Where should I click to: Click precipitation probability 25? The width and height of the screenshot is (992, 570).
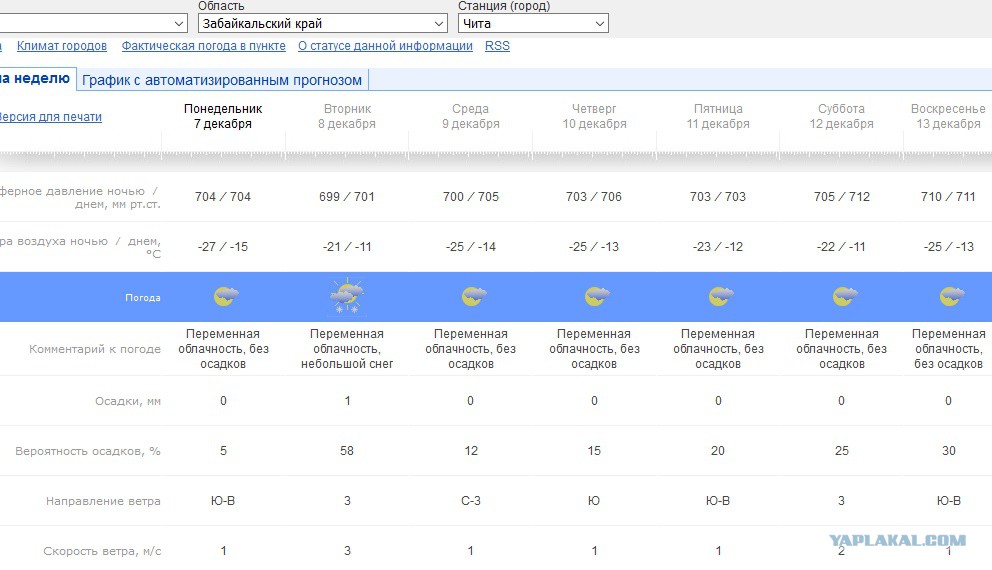click(841, 450)
